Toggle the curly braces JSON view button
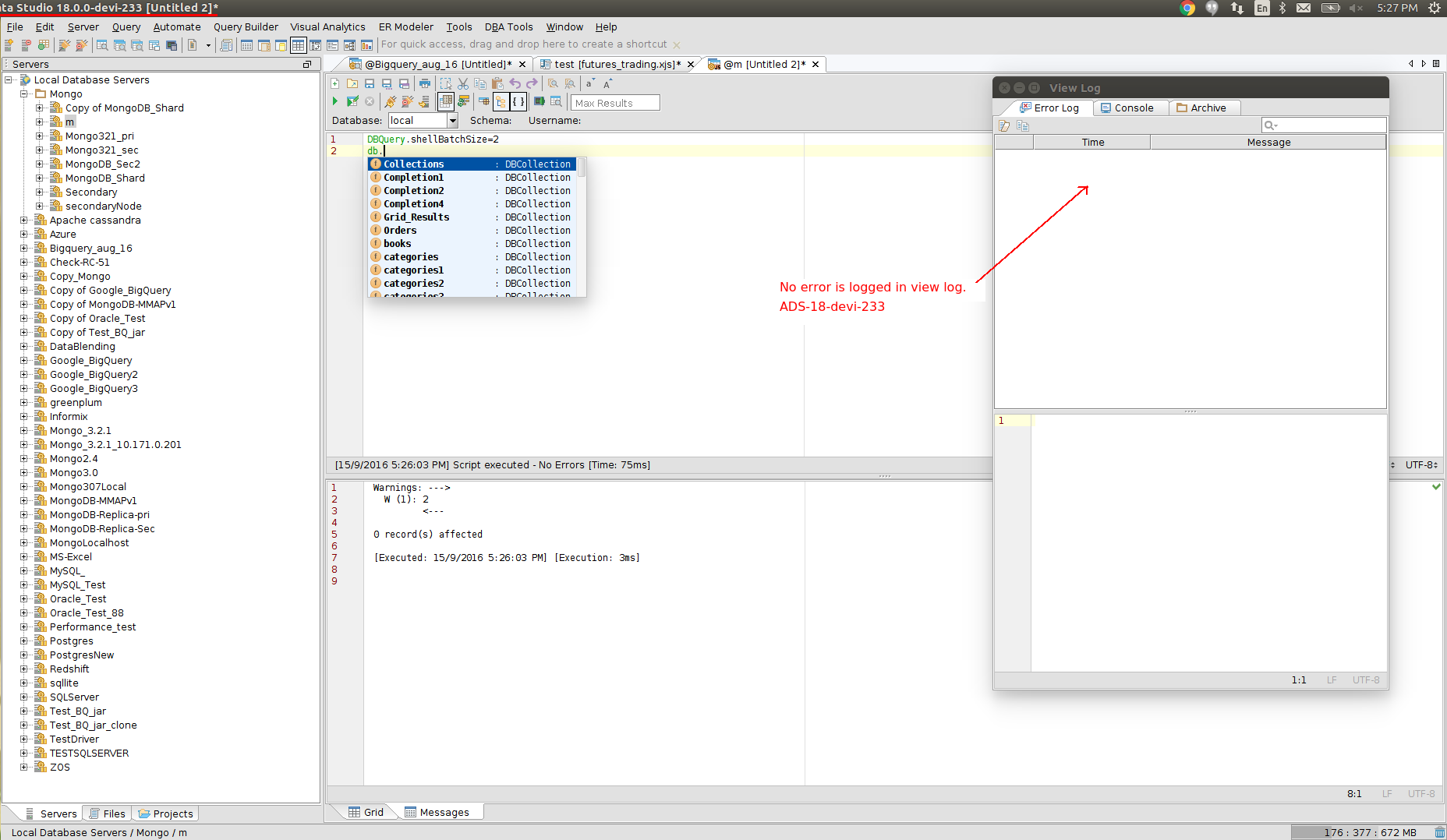Screen dimensions: 1447x840 (518, 101)
